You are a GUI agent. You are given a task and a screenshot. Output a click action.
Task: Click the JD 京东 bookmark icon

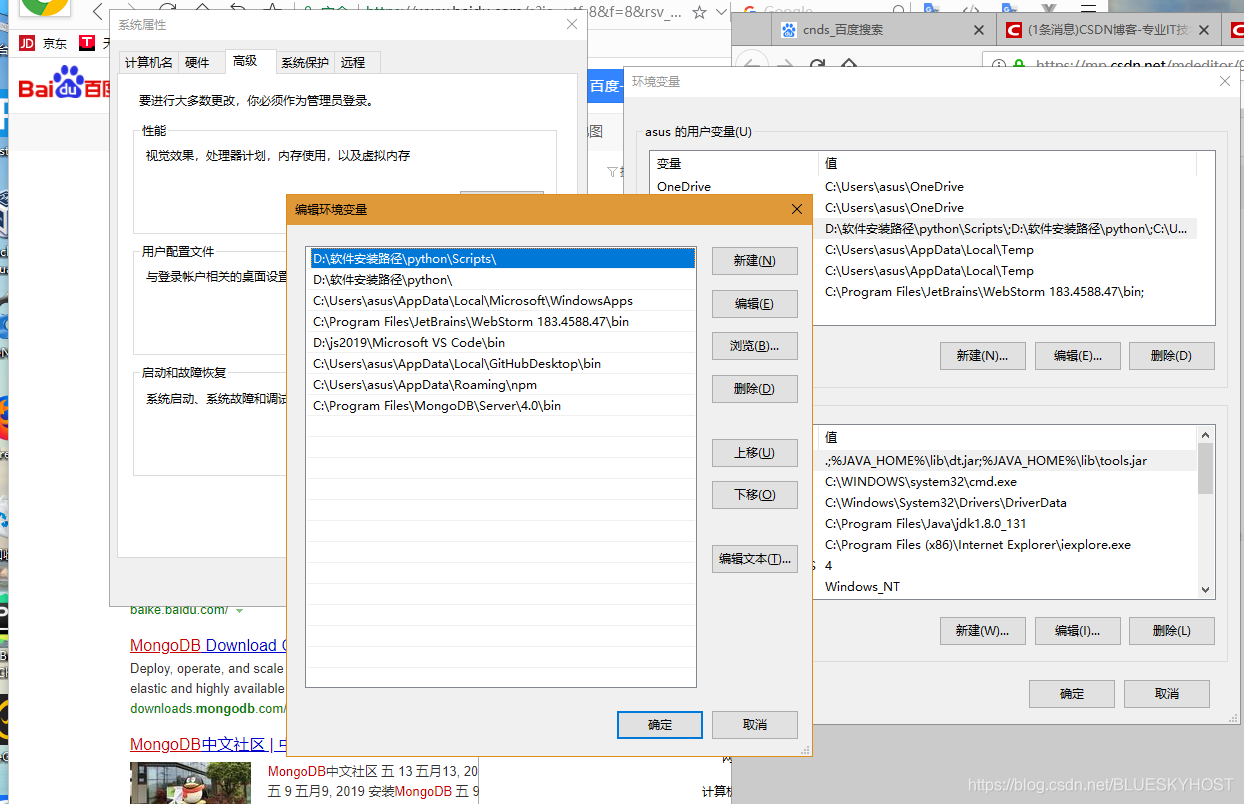pos(27,43)
